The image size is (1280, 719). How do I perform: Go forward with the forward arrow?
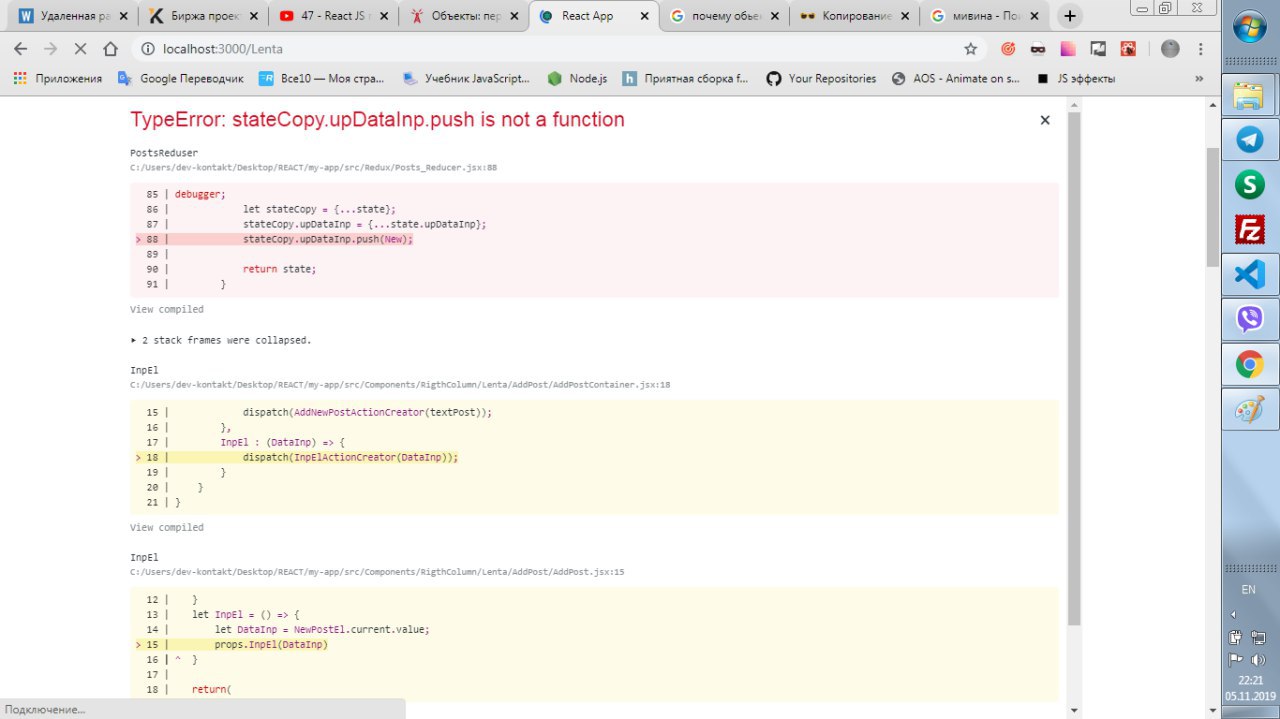(x=49, y=49)
